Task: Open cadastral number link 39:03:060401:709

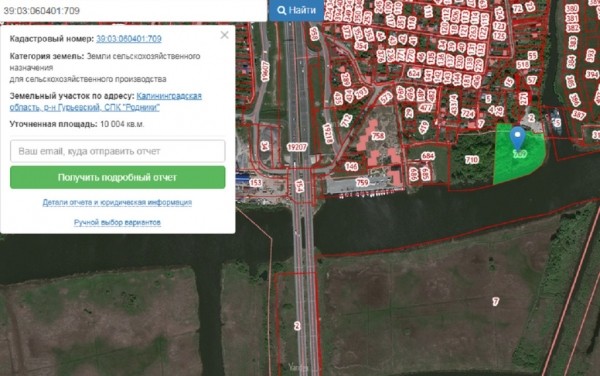Action: (129, 39)
